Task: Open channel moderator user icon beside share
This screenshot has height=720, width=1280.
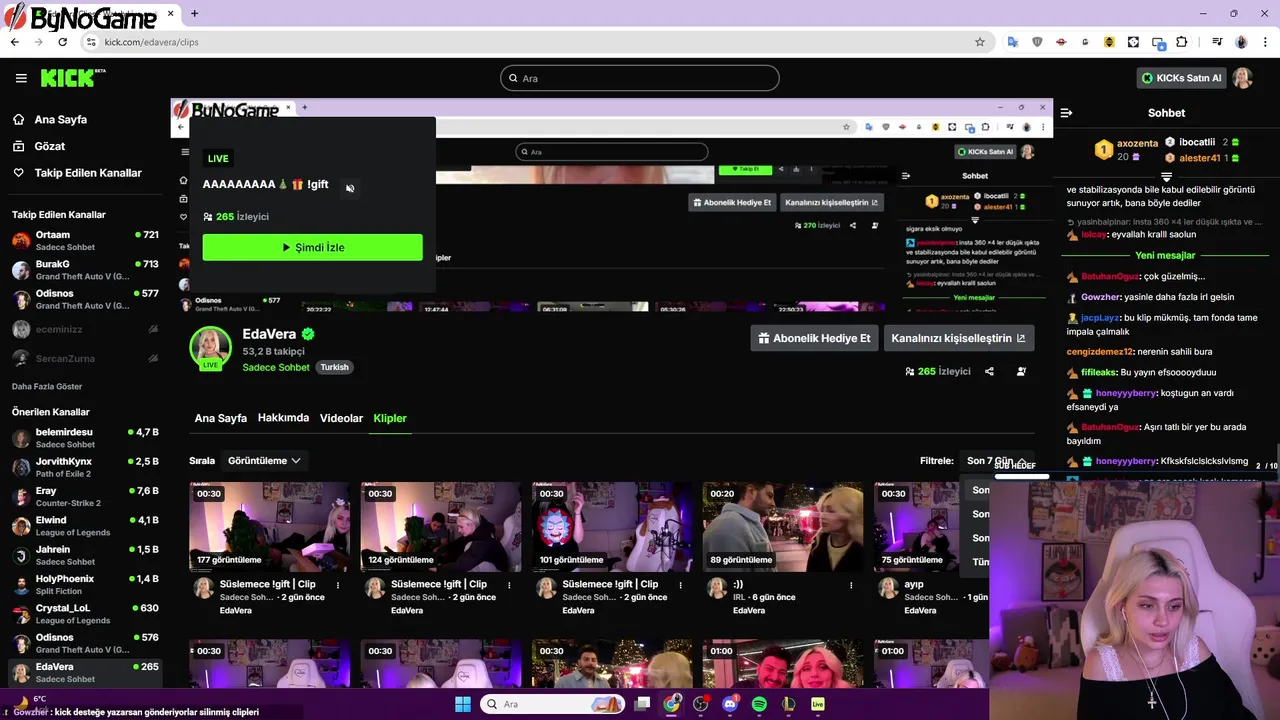Action: 1021,371
